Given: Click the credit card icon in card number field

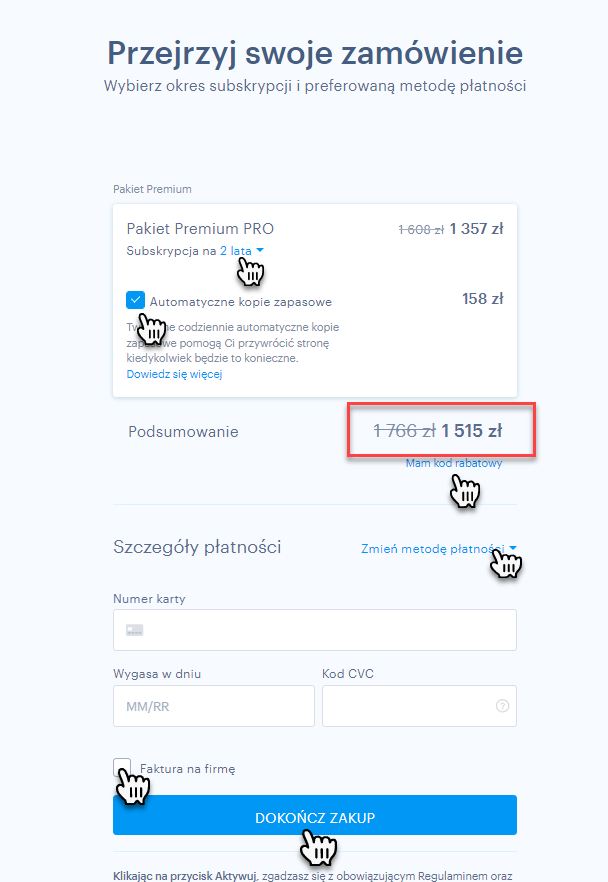Looking at the screenshot, I should click(134, 630).
